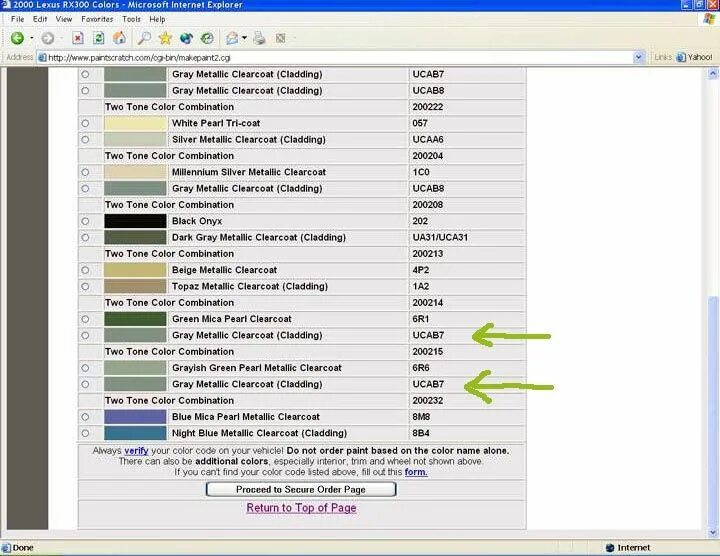Image resolution: width=720 pixels, height=556 pixels.
Task: Click the Return to Top of Page link
Action: click(301, 508)
